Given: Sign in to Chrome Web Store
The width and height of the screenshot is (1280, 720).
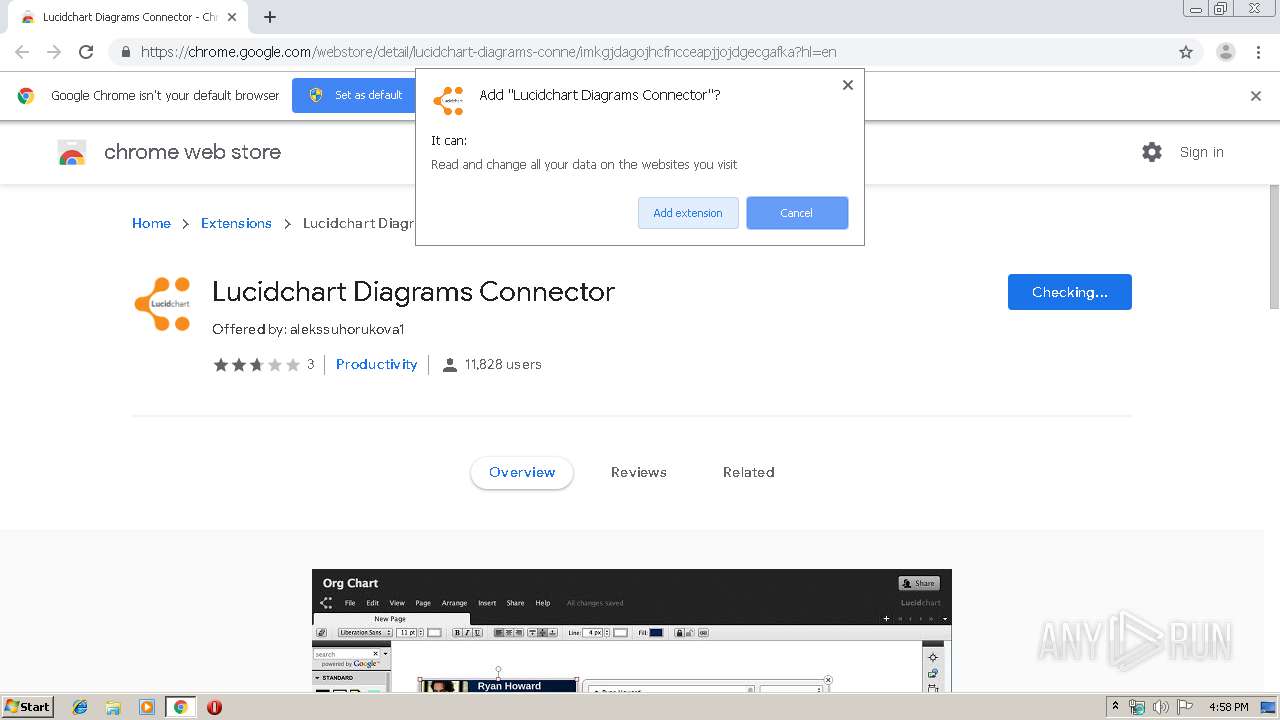Looking at the screenshot, I should pyautogui.click(x=1201, y=152).
